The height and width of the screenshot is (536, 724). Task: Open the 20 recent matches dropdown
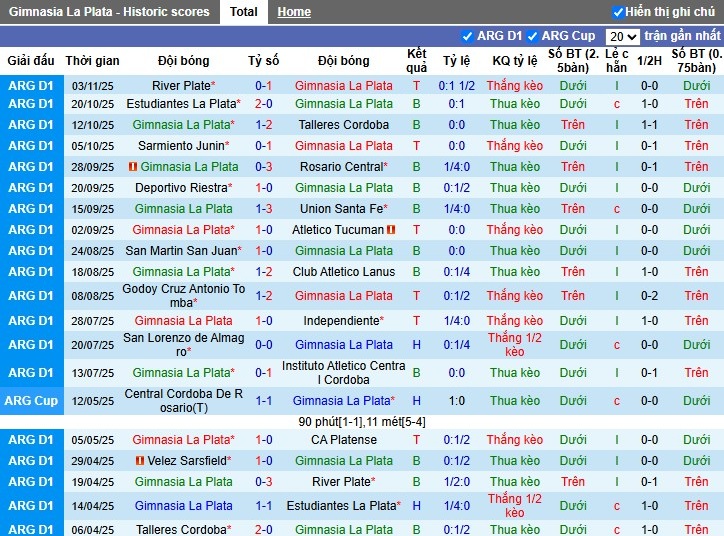622,36
